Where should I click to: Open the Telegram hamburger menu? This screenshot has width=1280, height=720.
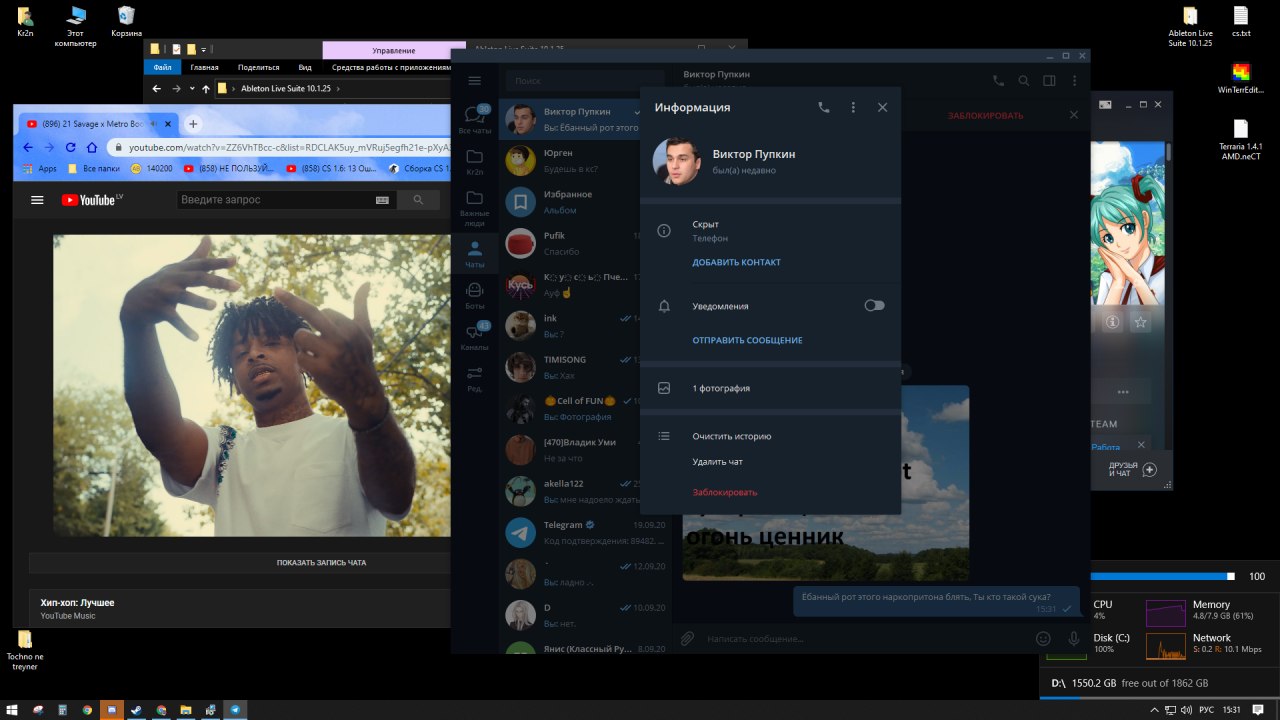pos(475,80)
